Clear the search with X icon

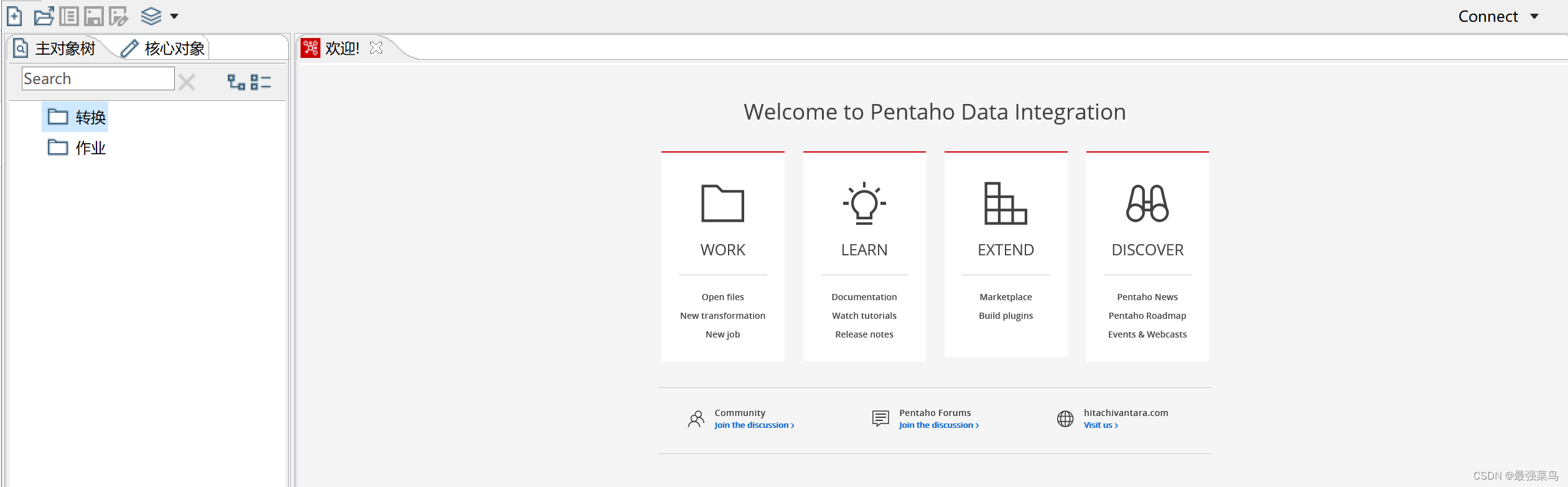(187, 82)
